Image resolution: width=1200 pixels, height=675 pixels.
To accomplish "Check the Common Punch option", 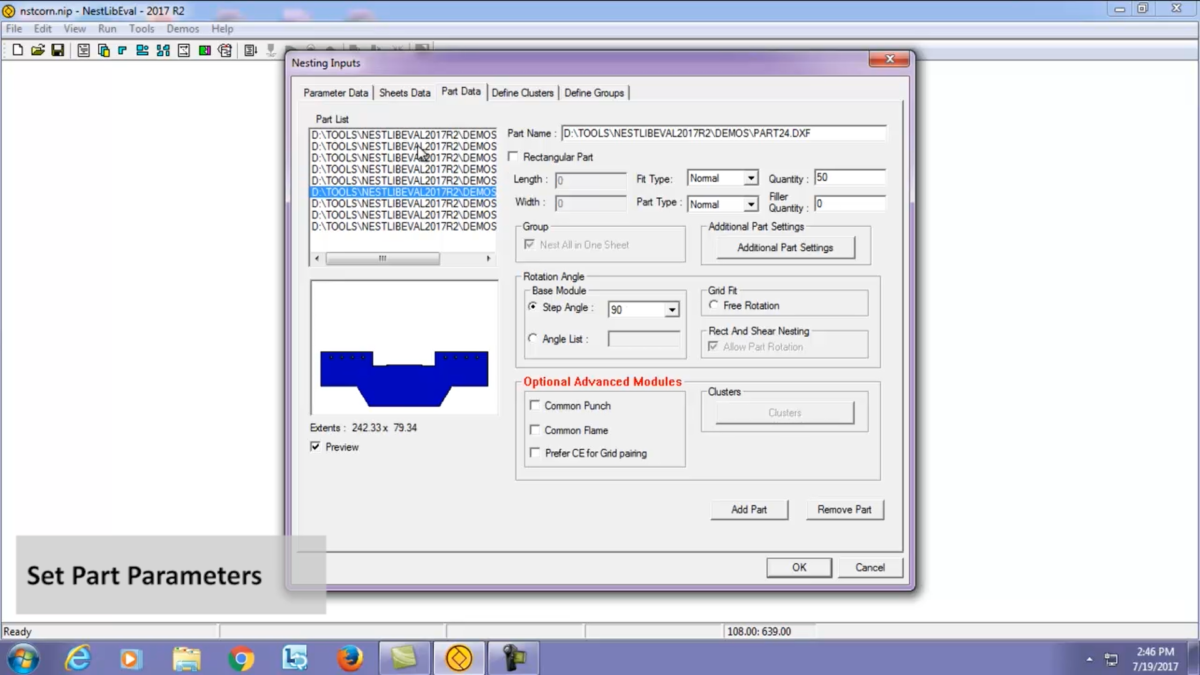I will coord(535,406).
